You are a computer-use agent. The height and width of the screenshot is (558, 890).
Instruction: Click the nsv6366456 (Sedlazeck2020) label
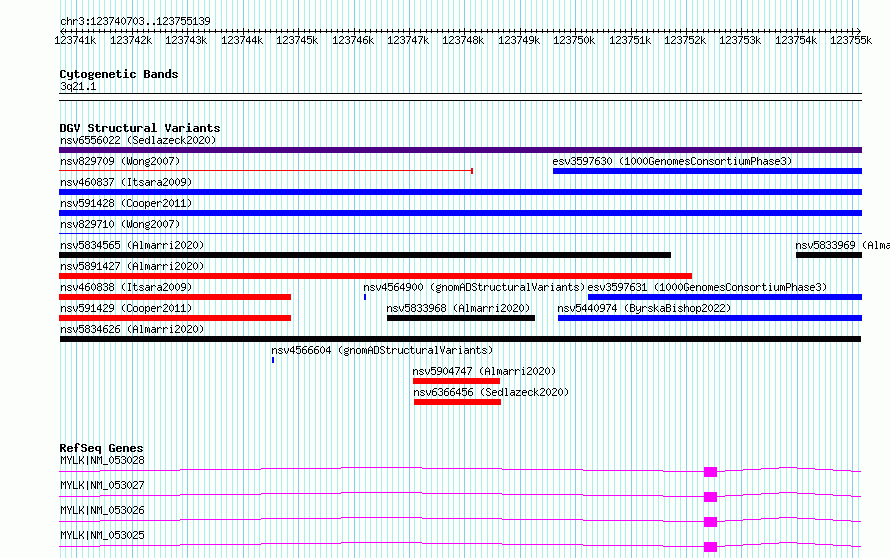(x=491, y=392)
